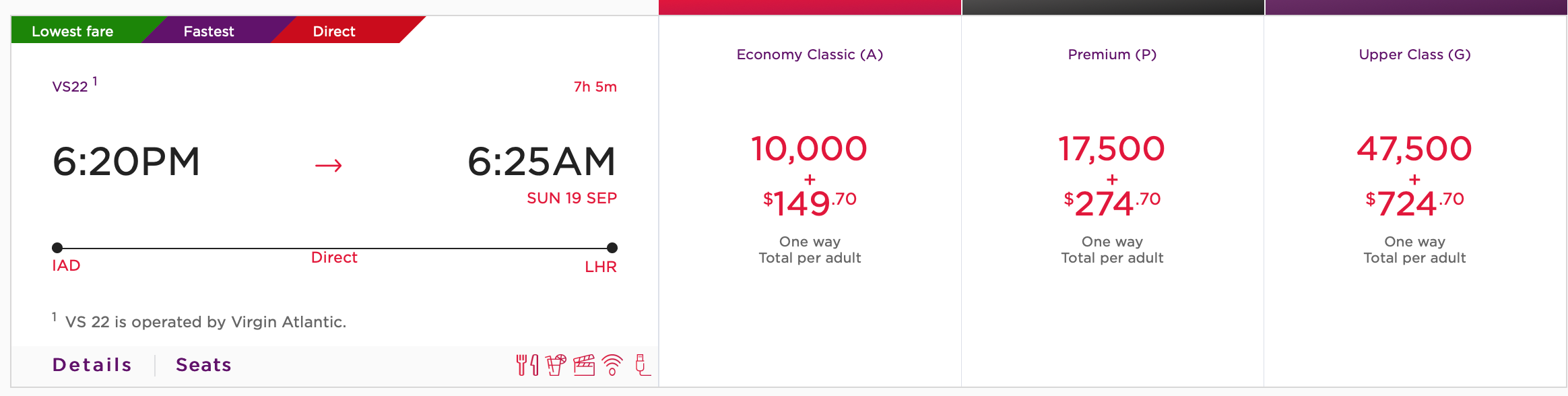
Task: Select the Fastest tag
Action: (x=209, y=31)
